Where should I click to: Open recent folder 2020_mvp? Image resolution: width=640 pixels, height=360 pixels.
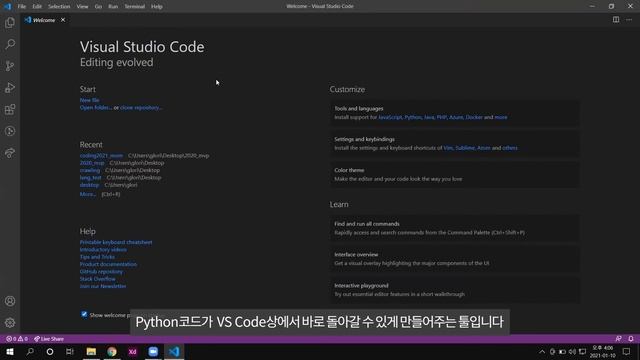pyautogui.click(x=92, y=163)
